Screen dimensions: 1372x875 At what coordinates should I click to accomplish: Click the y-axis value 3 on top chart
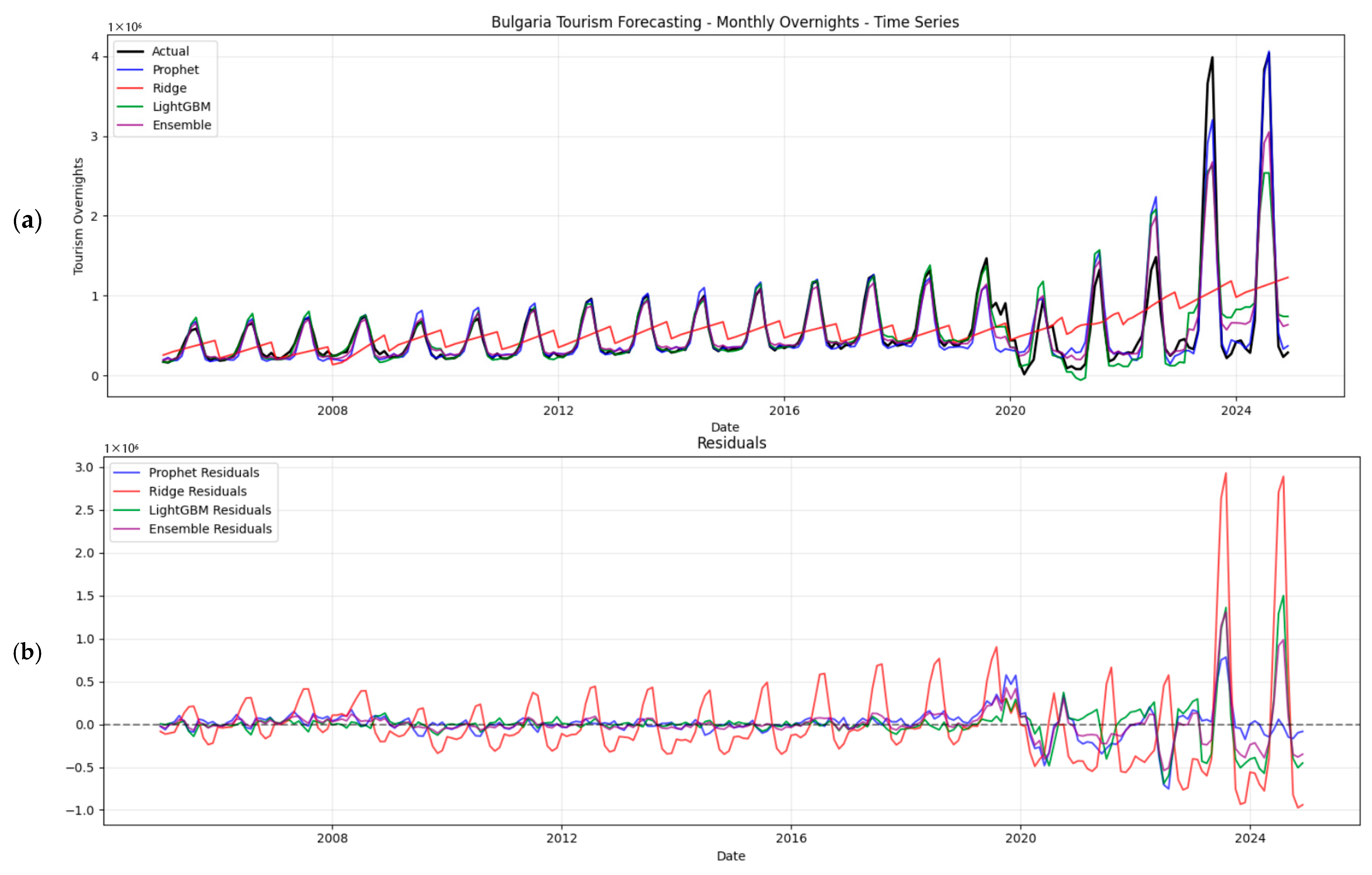click(x=95, y=136)
